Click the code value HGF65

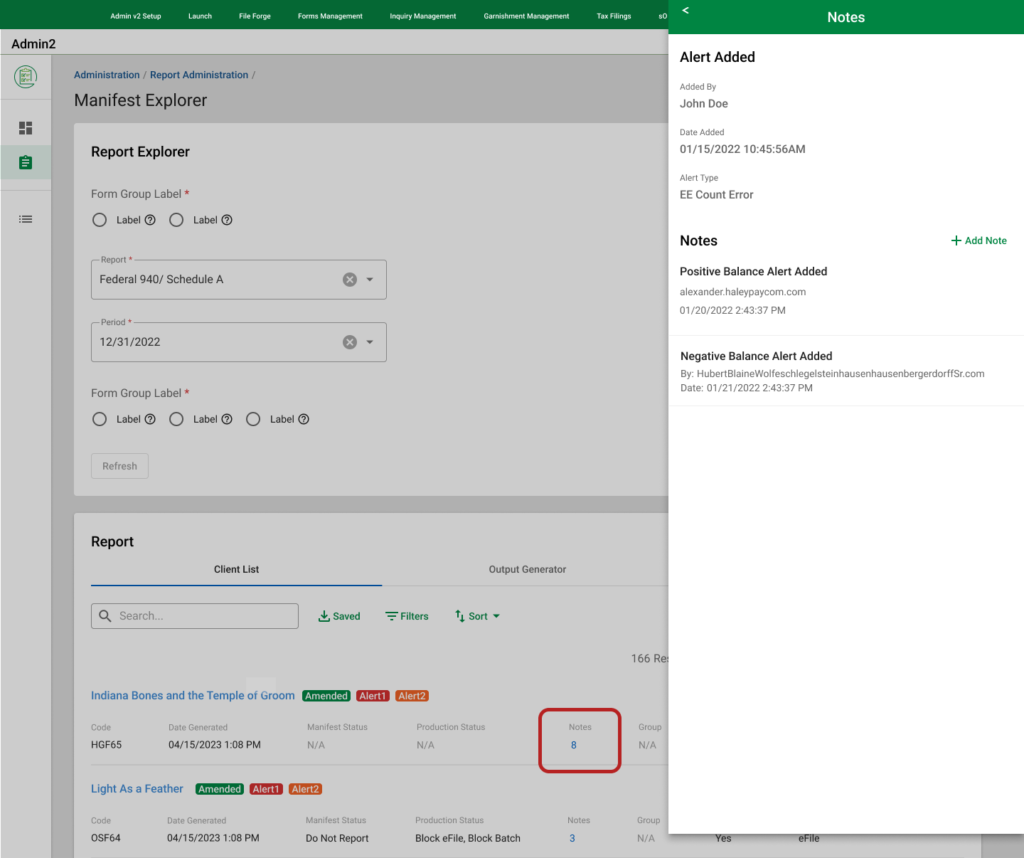click(106, 745)
